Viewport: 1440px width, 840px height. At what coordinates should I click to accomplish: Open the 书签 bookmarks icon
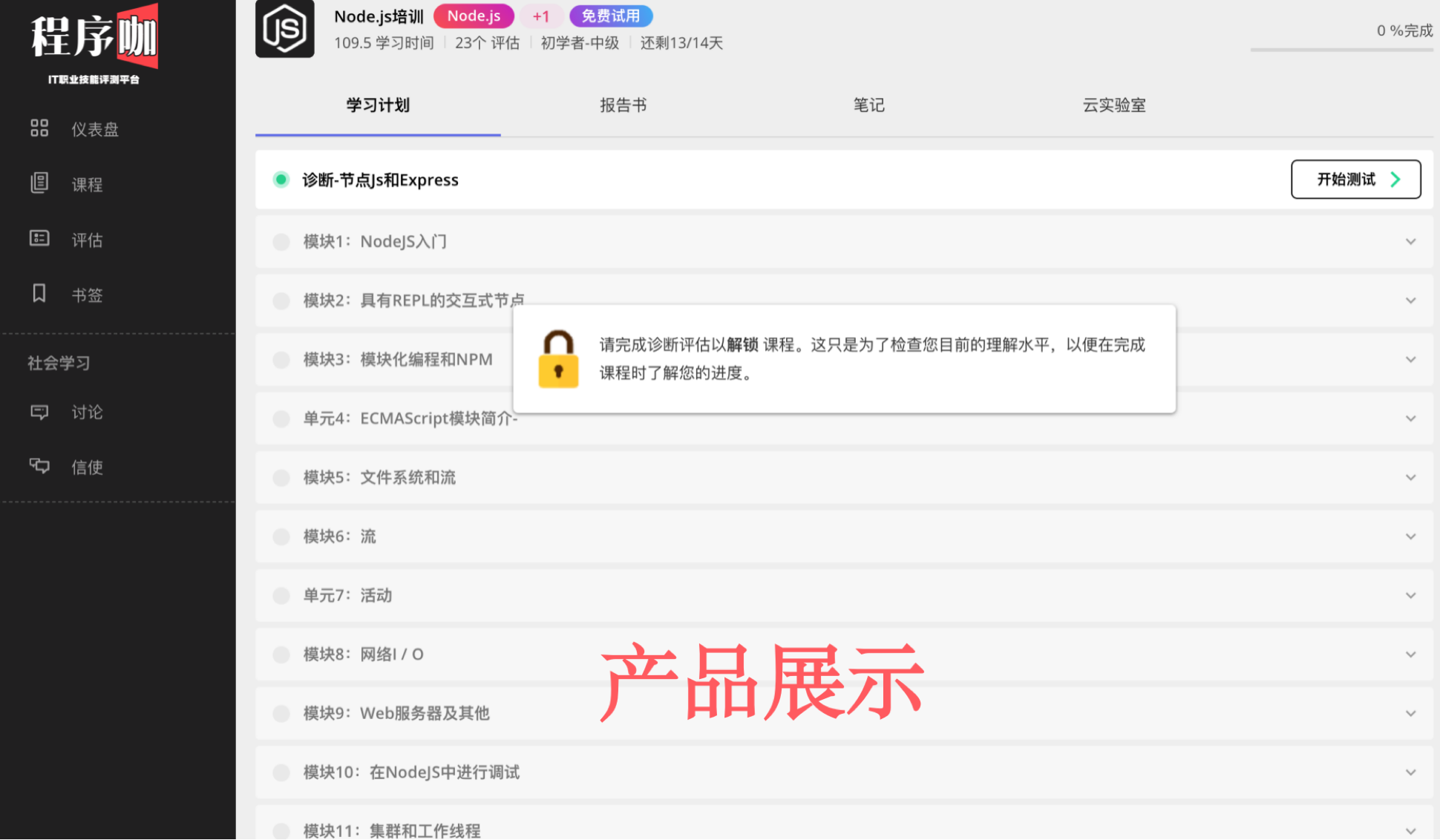coord(39,294)
